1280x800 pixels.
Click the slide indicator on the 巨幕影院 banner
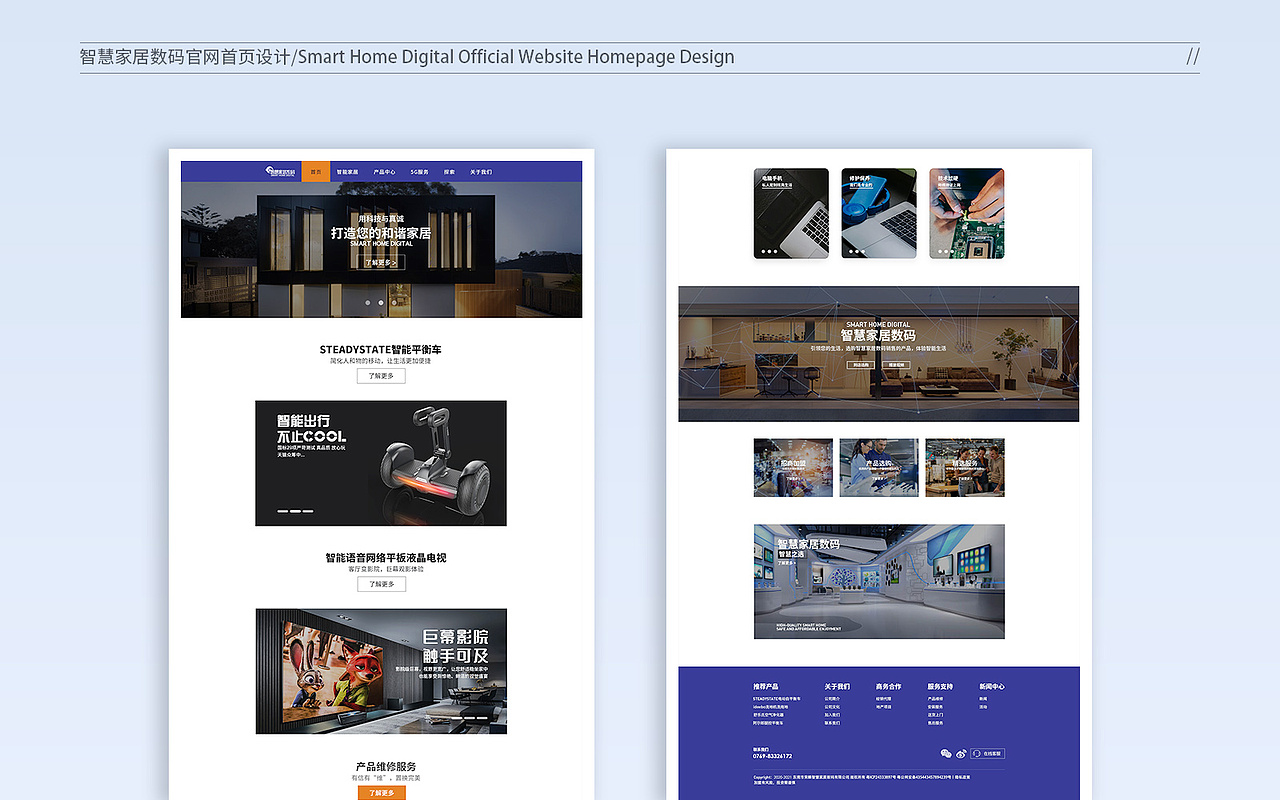(x=468, y=718)
